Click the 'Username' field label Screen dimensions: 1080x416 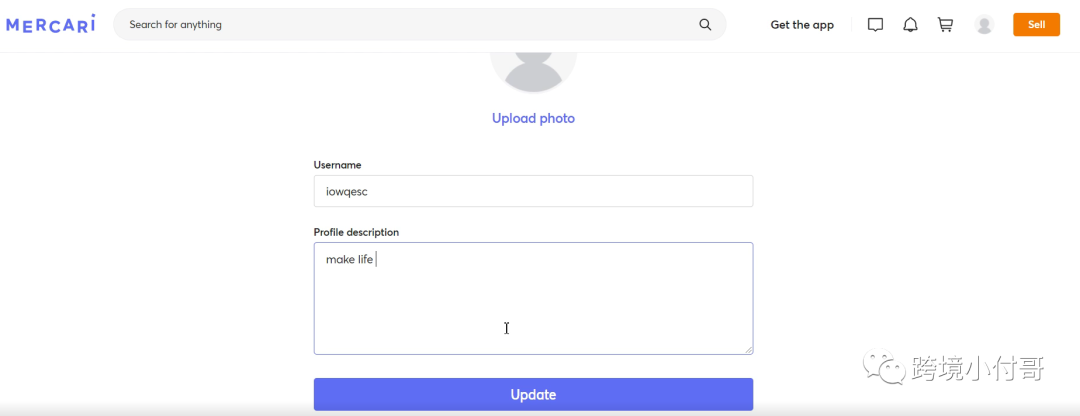(337, 165)
